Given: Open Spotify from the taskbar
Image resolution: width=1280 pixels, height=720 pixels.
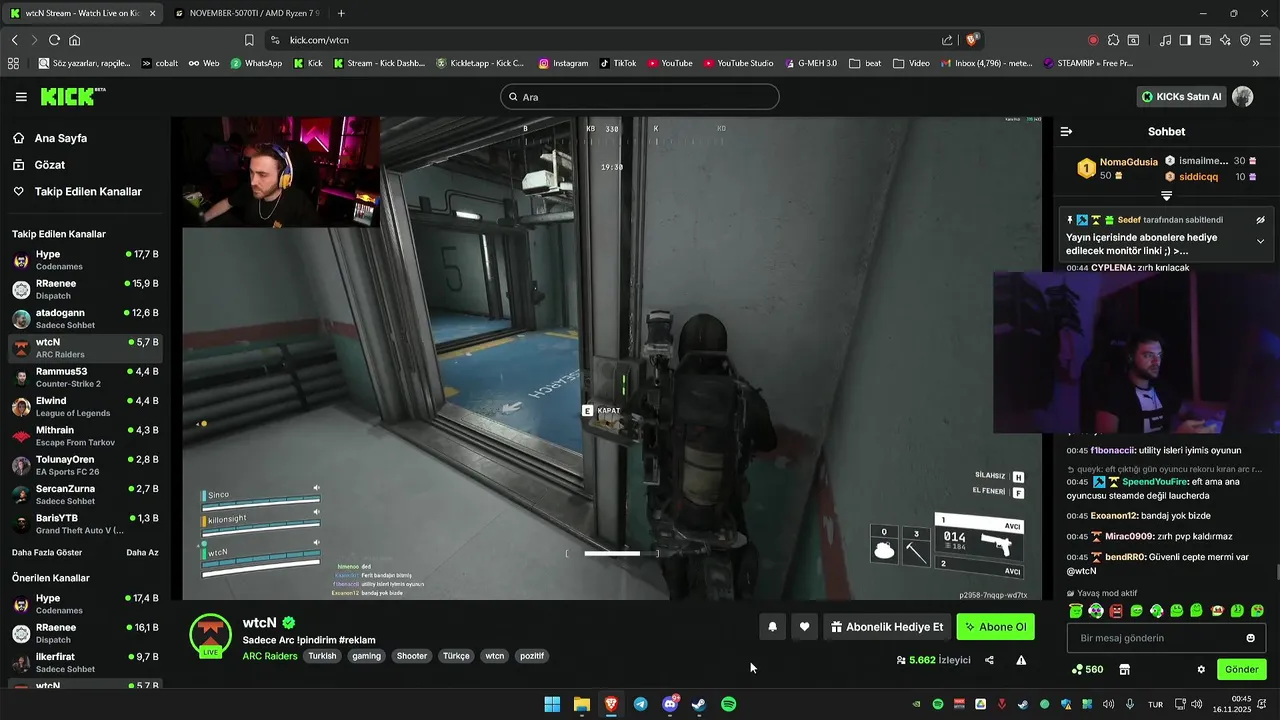Looking at the screenshot, I should tap(729, 704).
